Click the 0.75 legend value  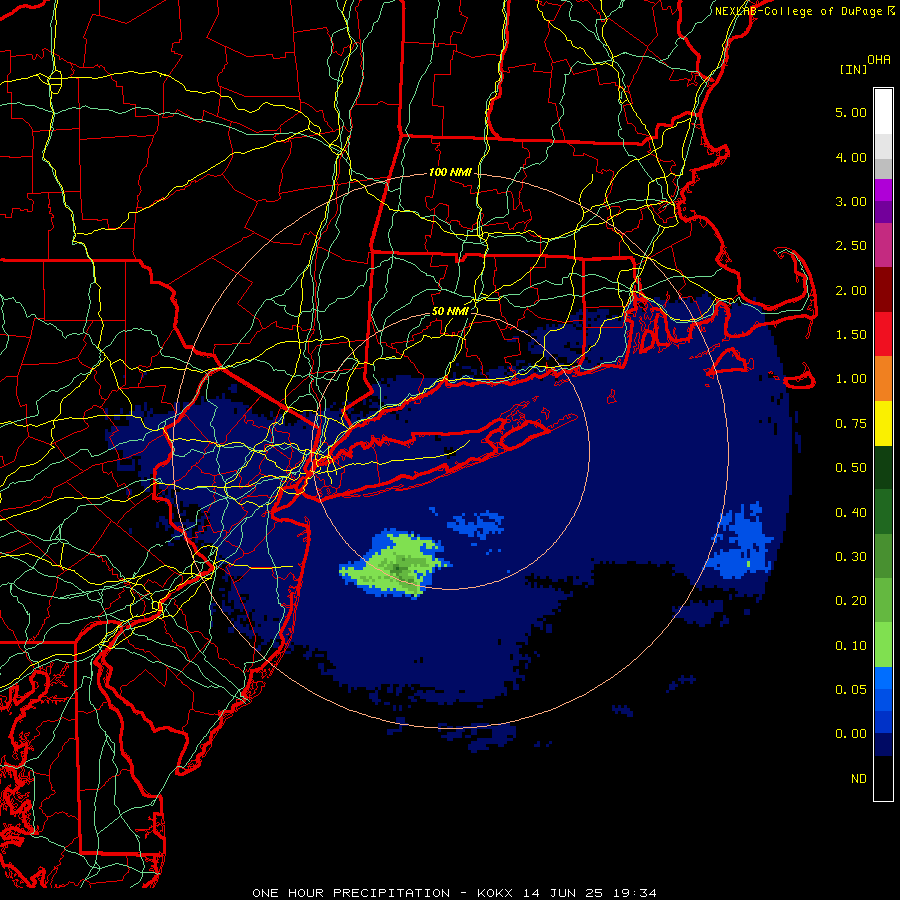[x=851, y=424]
